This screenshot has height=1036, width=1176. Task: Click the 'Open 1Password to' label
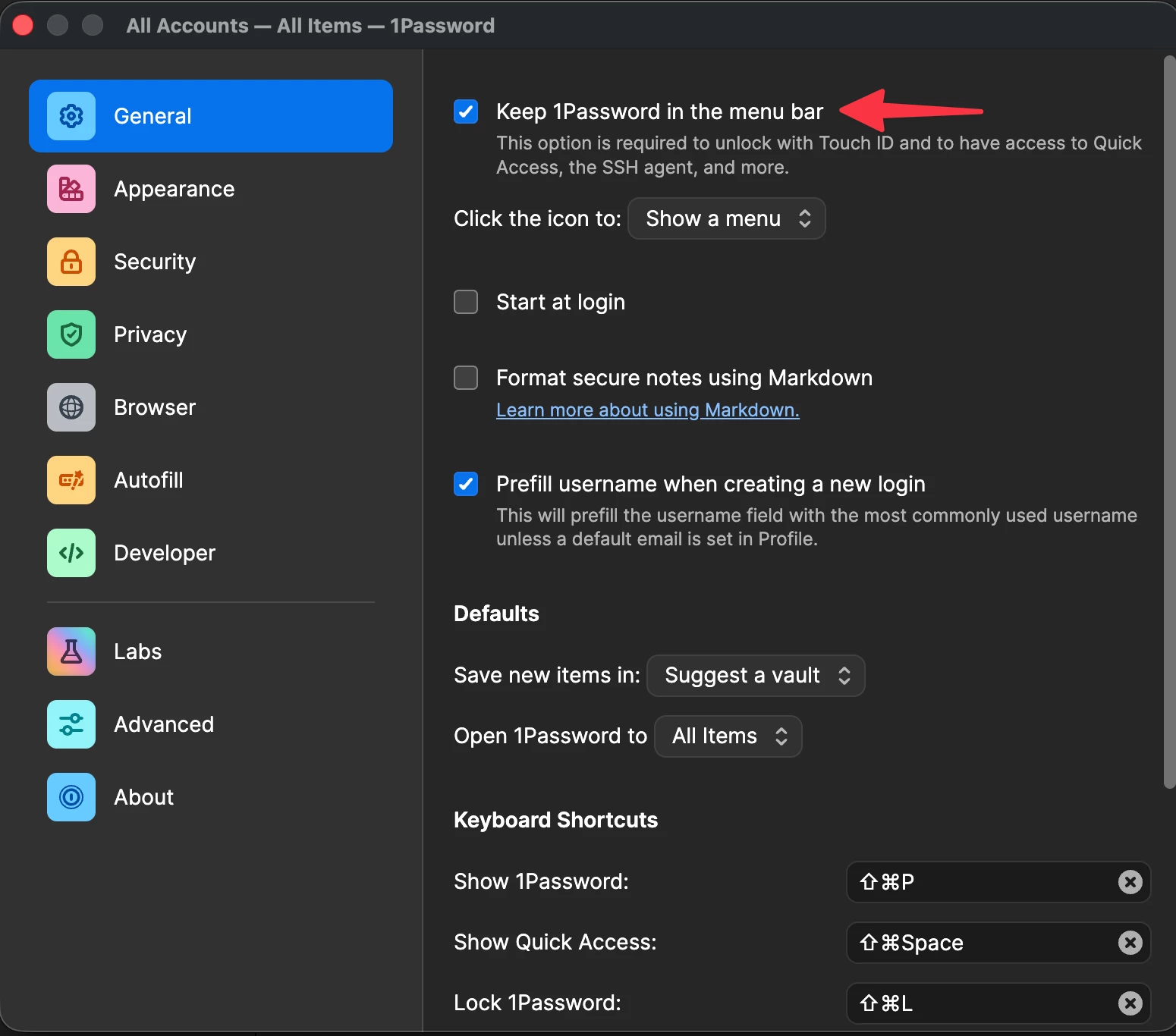pos(551,736)
